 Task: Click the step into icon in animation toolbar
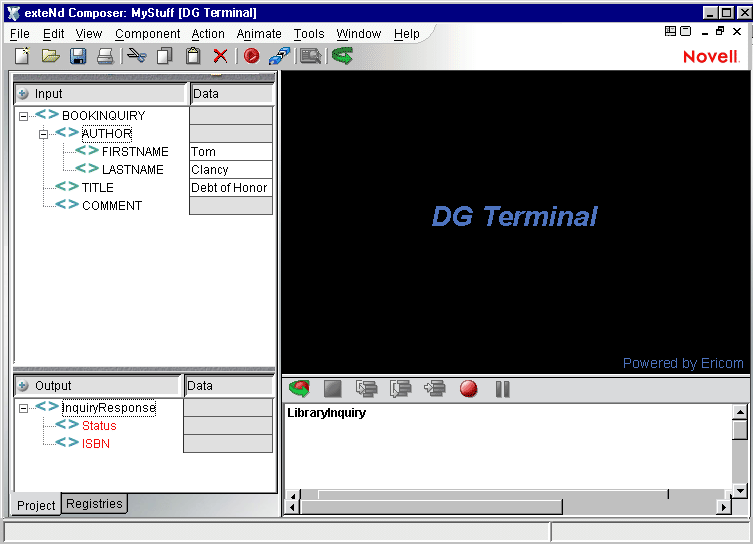(366, 388)
